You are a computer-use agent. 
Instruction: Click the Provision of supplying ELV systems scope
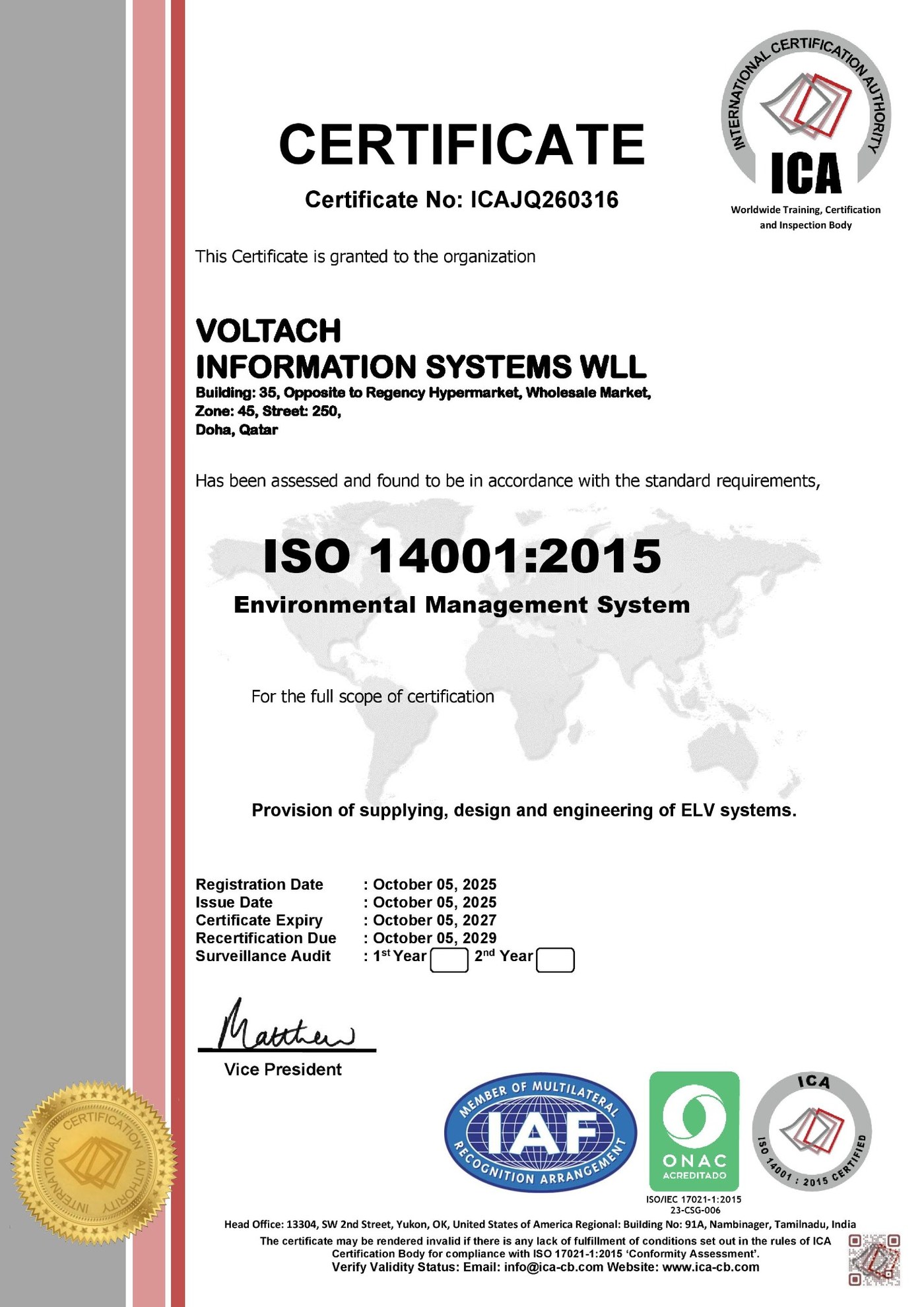pos(524,811)
